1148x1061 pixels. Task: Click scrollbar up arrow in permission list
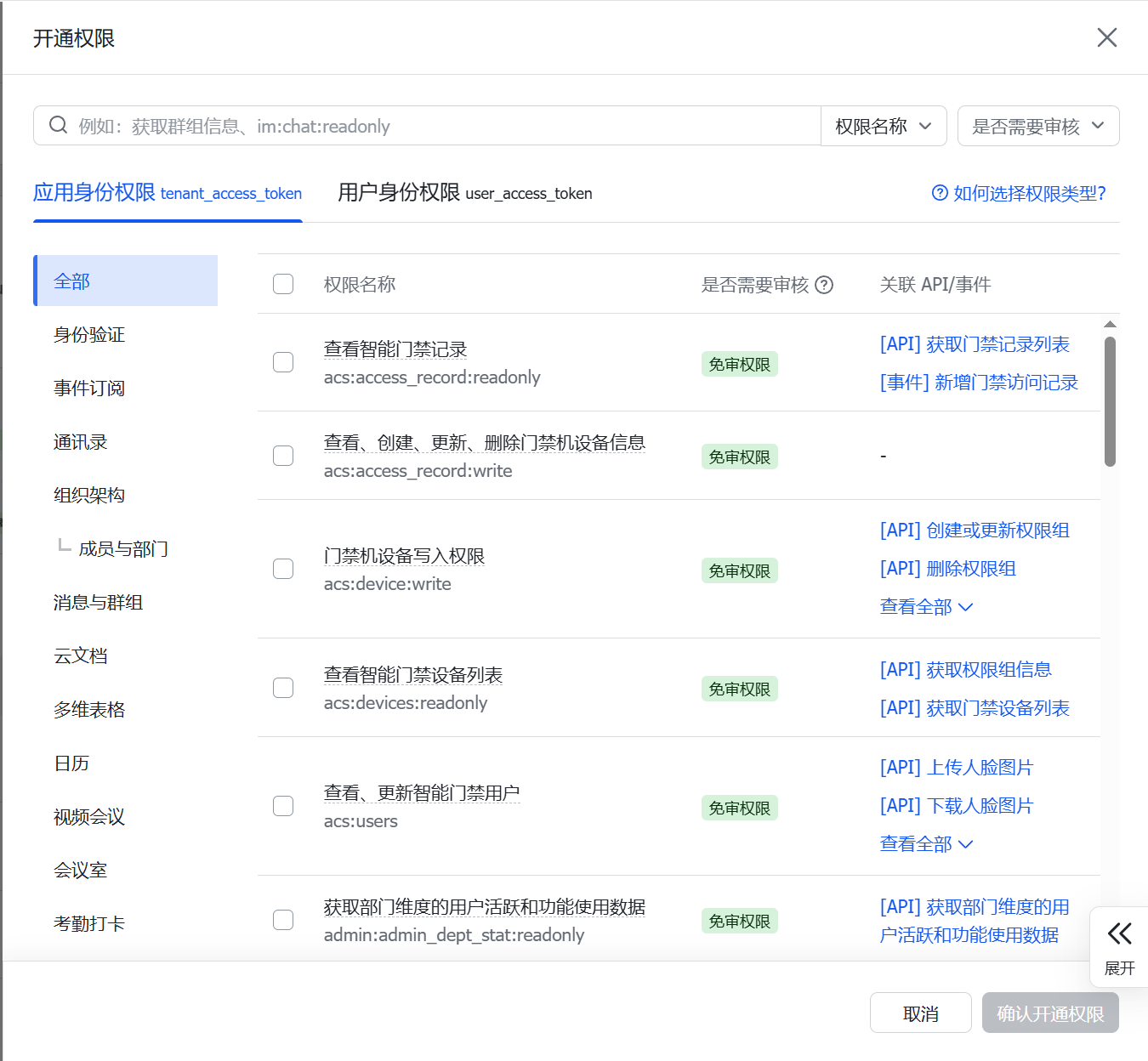1110,325
